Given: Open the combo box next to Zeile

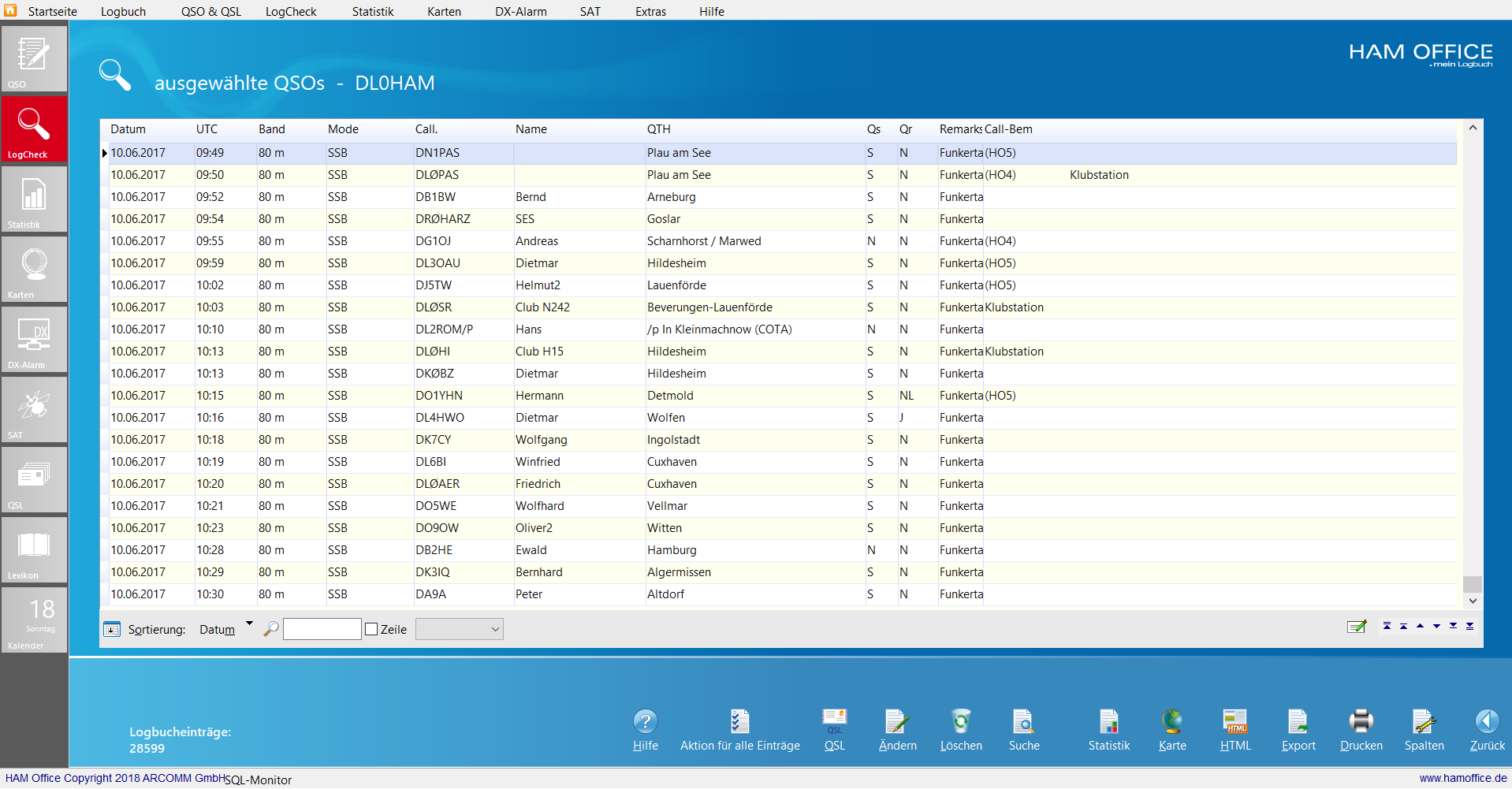Looking at the screenshot, I should (x=459, y=629).
